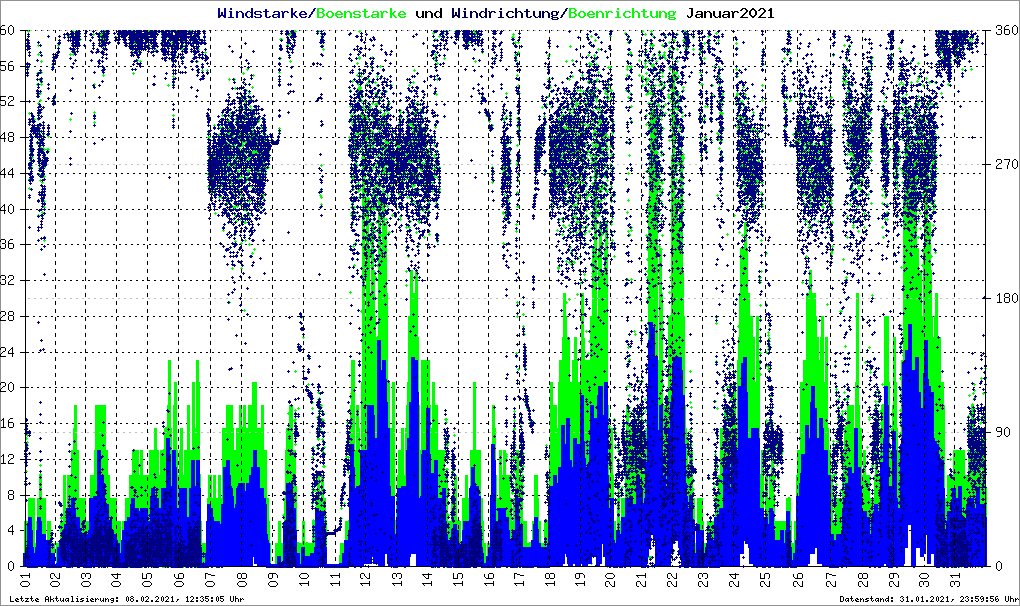Screen dimensions: 1020x606
Task: Click day label 13 on the x-axis
Action: (x=397, y=579)
